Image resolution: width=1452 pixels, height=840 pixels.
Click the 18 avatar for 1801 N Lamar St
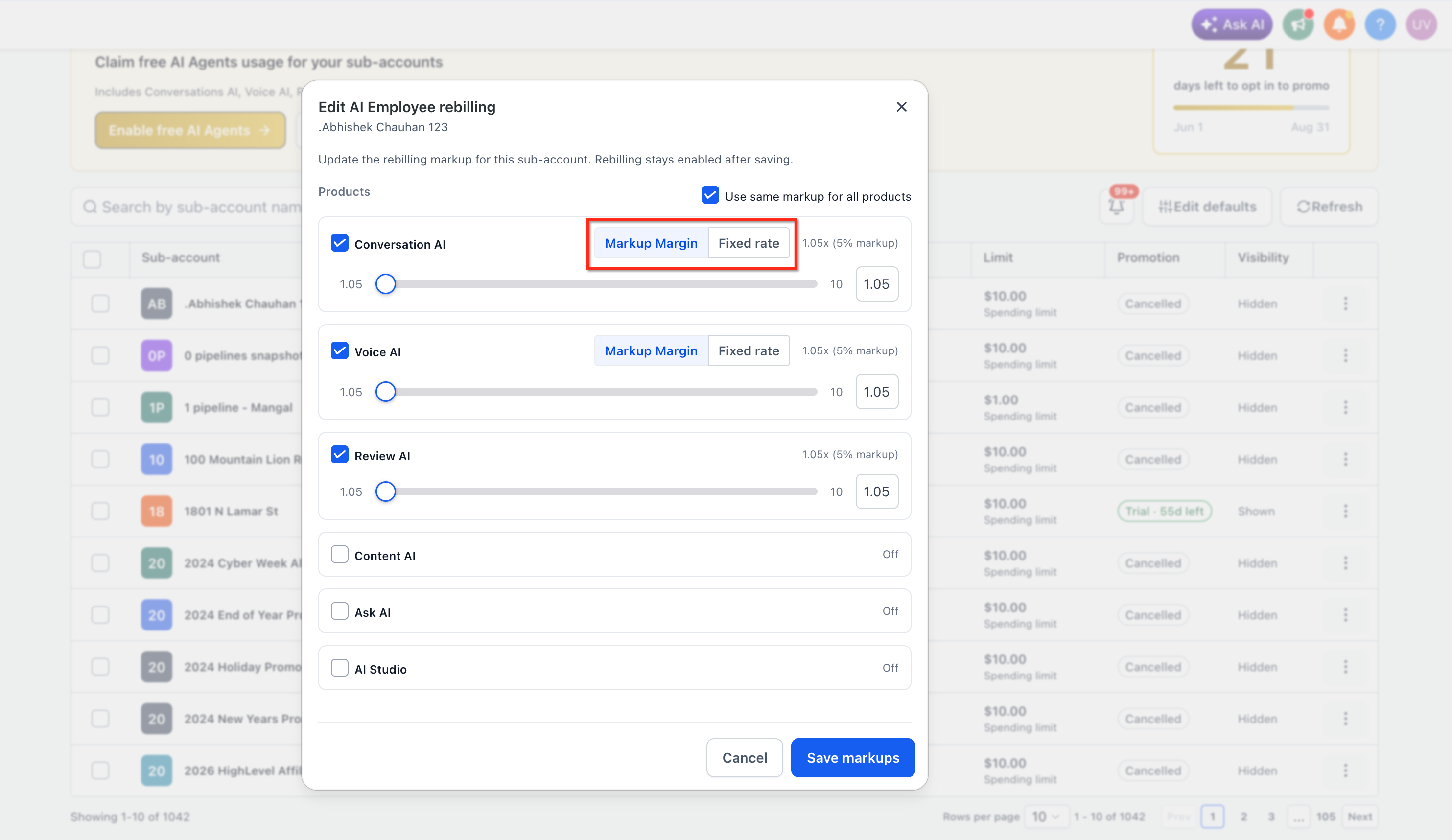[157, 511]
